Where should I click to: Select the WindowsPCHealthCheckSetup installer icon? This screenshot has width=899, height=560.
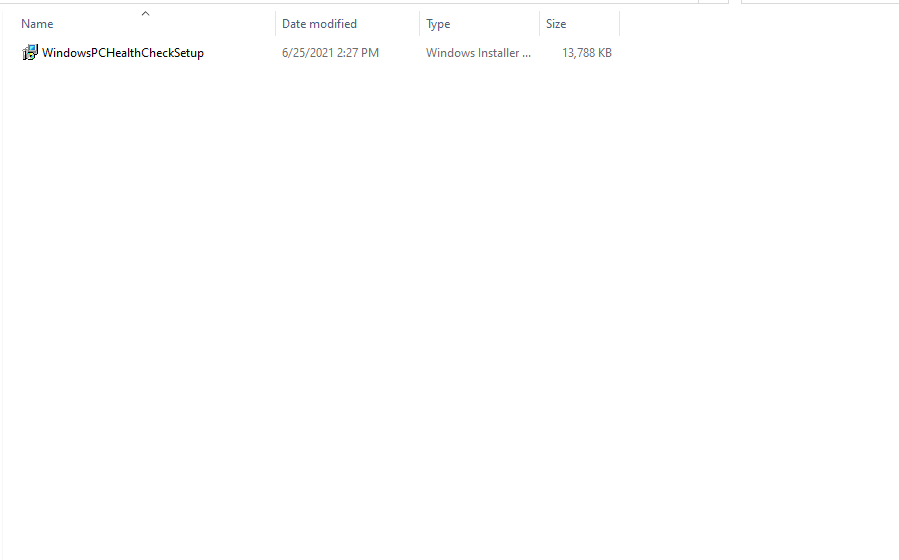[x=30, y=53]
